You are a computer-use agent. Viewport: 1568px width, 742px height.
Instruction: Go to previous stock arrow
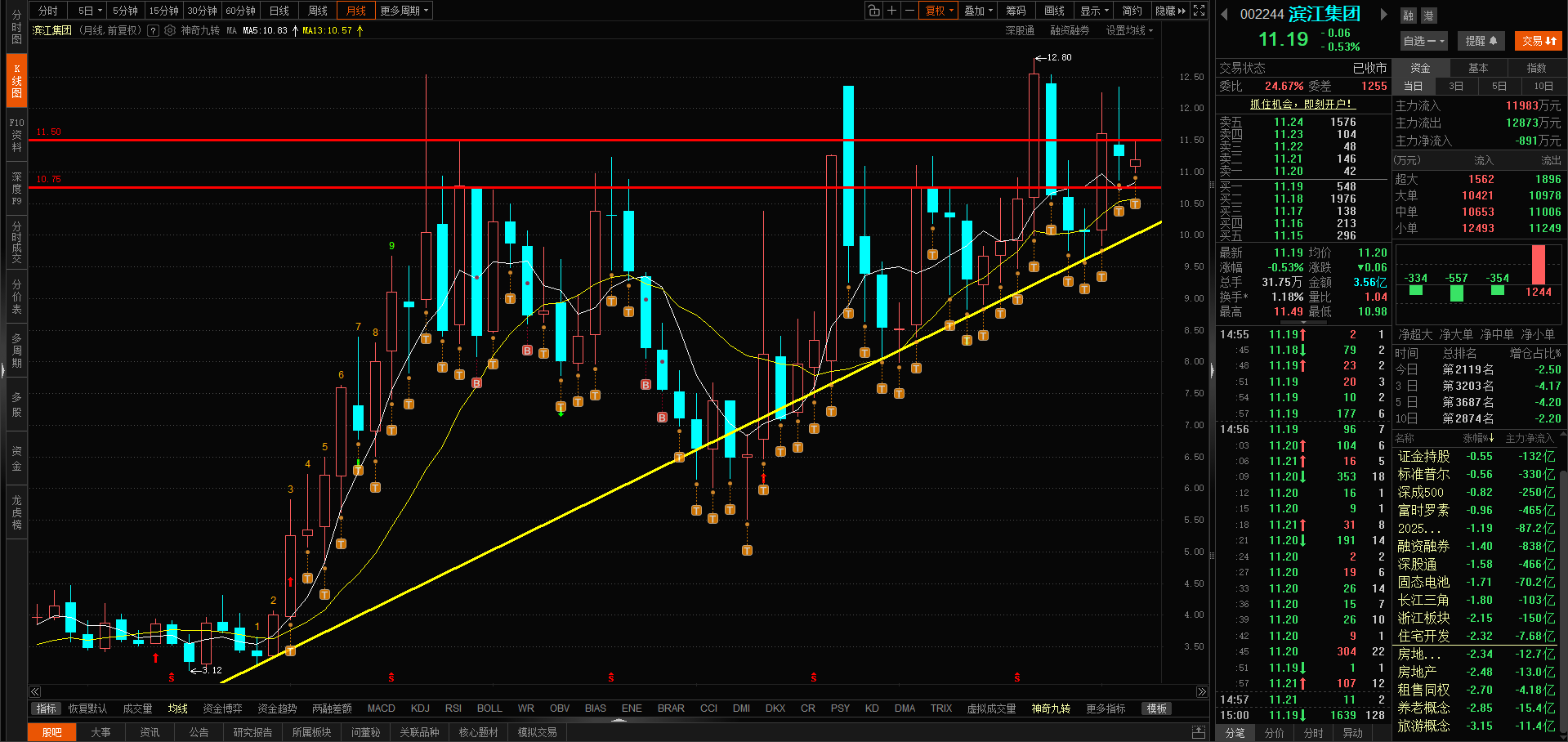point(1225,14)
